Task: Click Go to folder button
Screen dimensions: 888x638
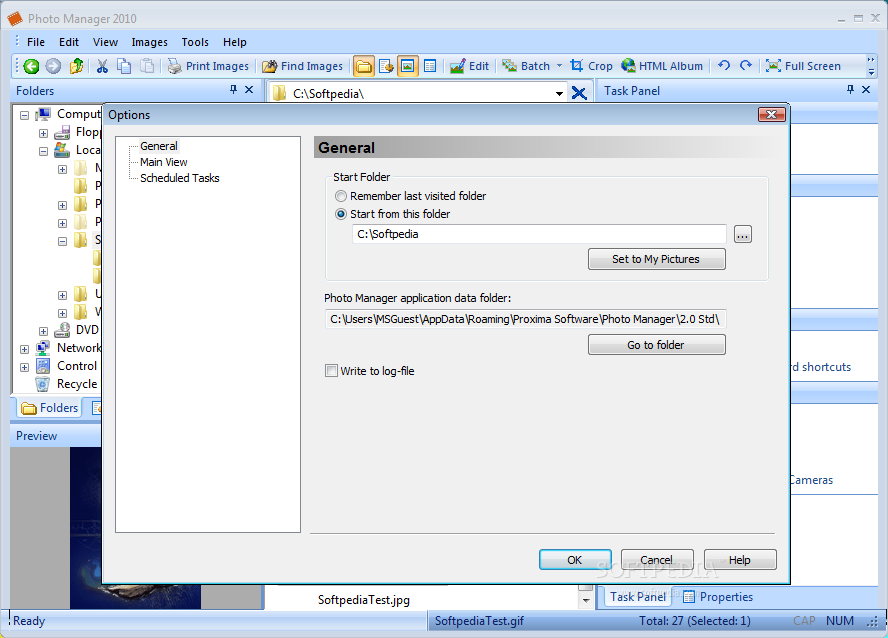Action: [x=656, y=345]
